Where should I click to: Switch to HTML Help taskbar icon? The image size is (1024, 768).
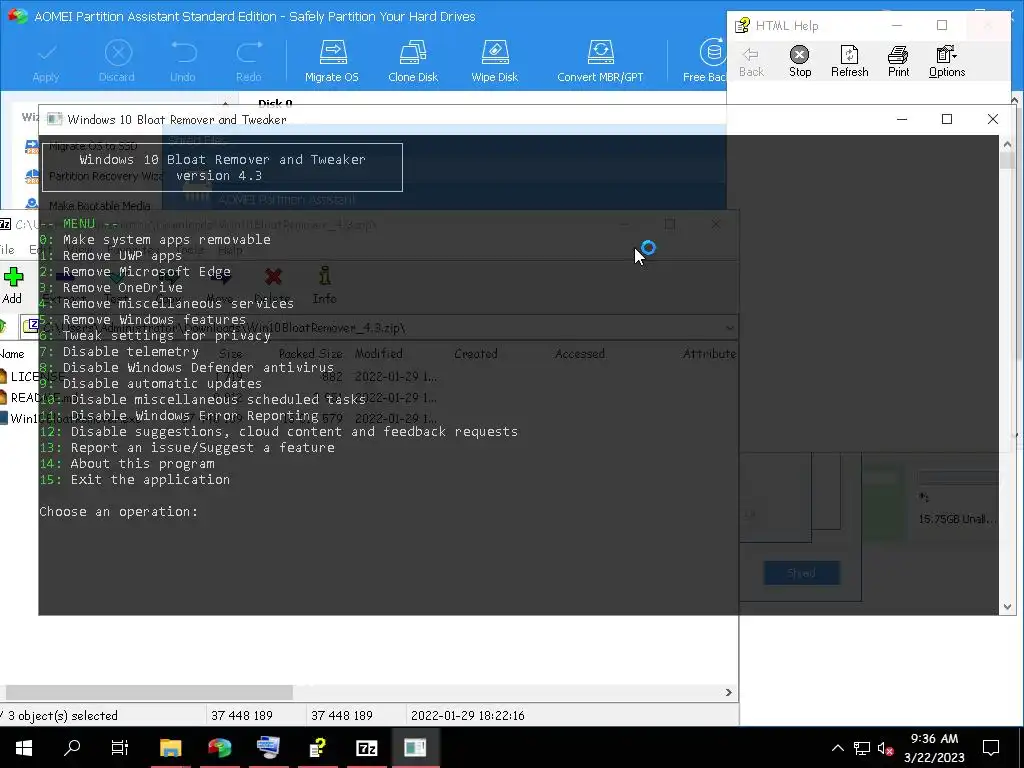[x=317, y=747]
